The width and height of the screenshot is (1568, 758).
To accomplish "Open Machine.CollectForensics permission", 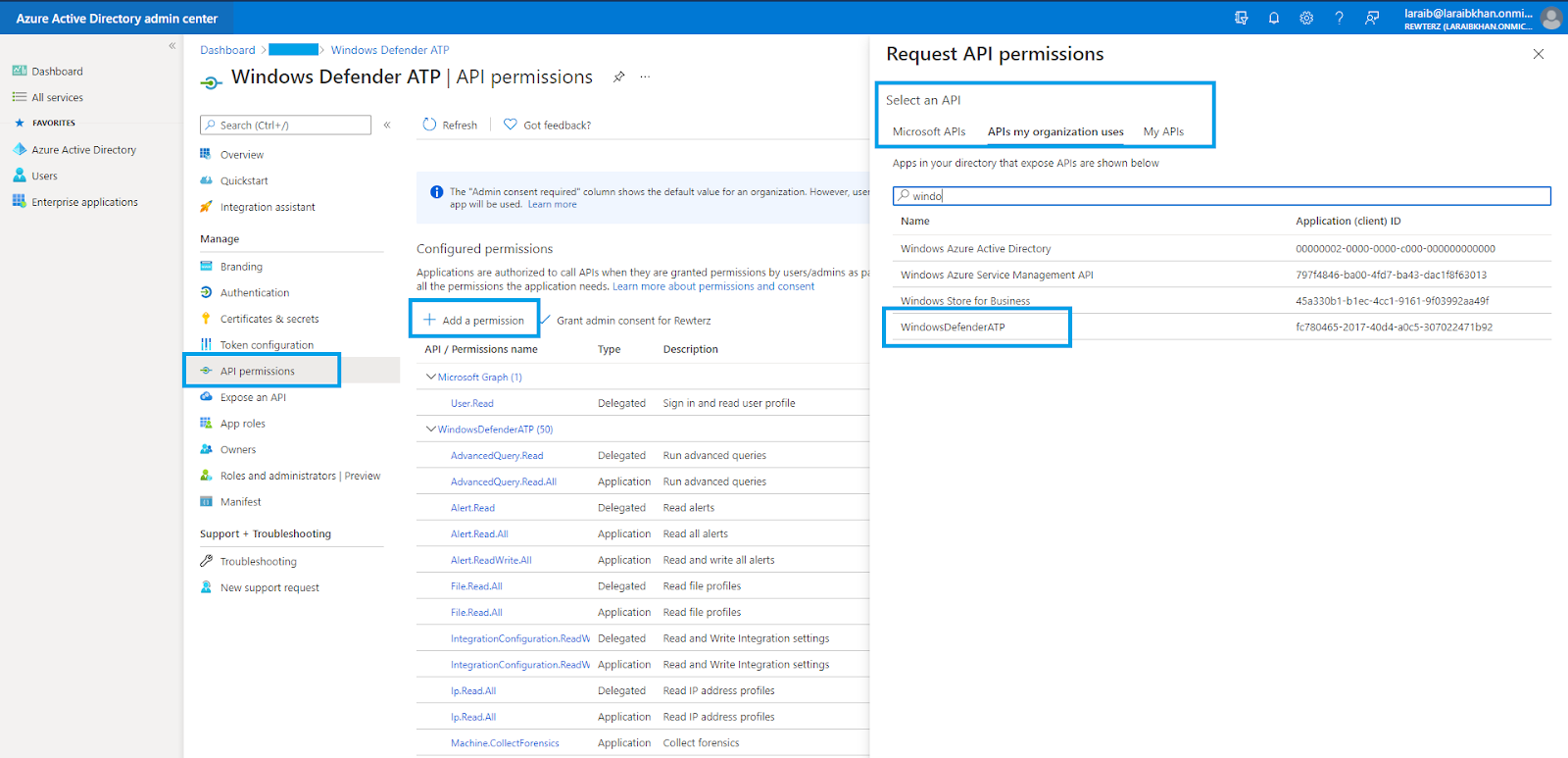I will coord(505,743).
